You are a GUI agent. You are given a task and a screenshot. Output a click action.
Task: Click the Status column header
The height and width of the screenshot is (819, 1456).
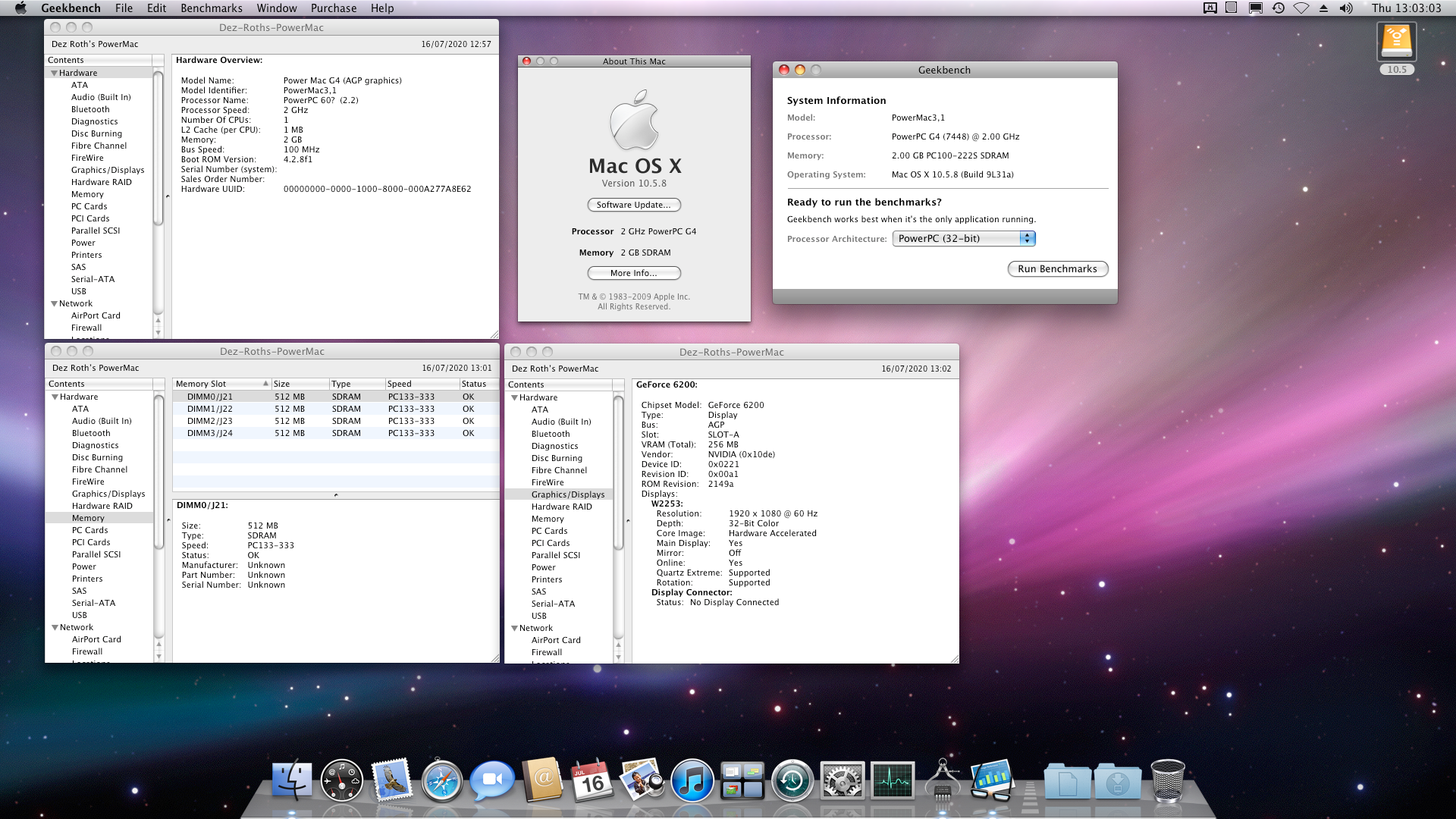point(479,384)
